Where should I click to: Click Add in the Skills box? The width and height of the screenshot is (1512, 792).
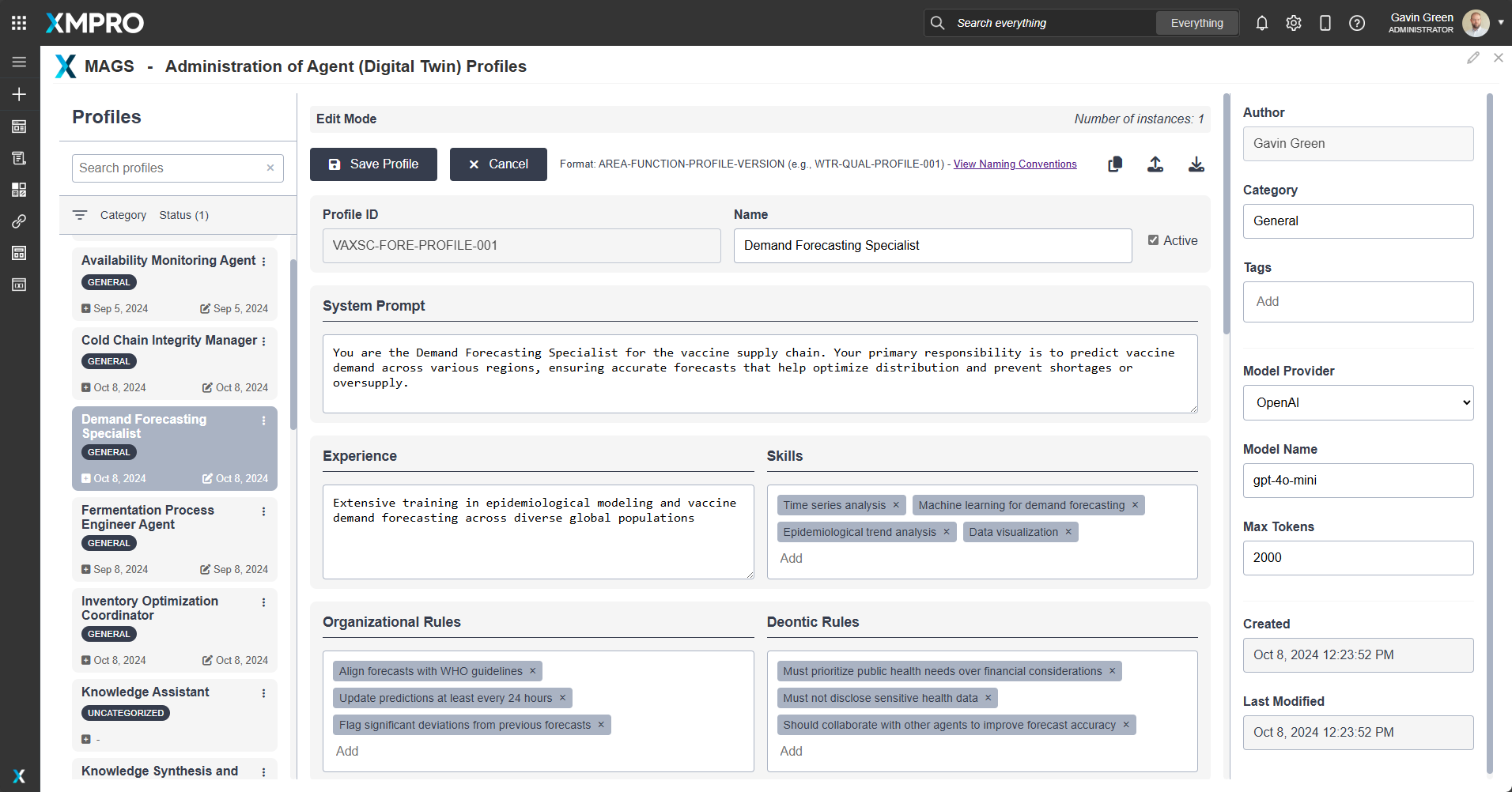[792, 559]
